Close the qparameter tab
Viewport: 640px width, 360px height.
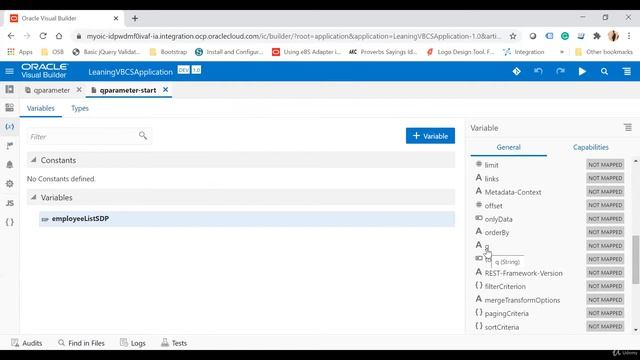(79, 89)
